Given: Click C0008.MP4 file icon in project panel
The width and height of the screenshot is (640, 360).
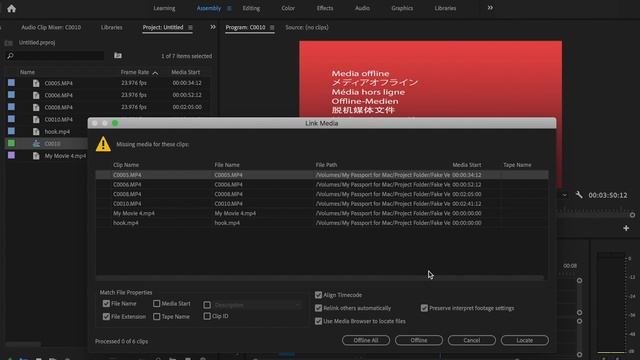Looking at the screenshot, I should (x=36, y=107).
